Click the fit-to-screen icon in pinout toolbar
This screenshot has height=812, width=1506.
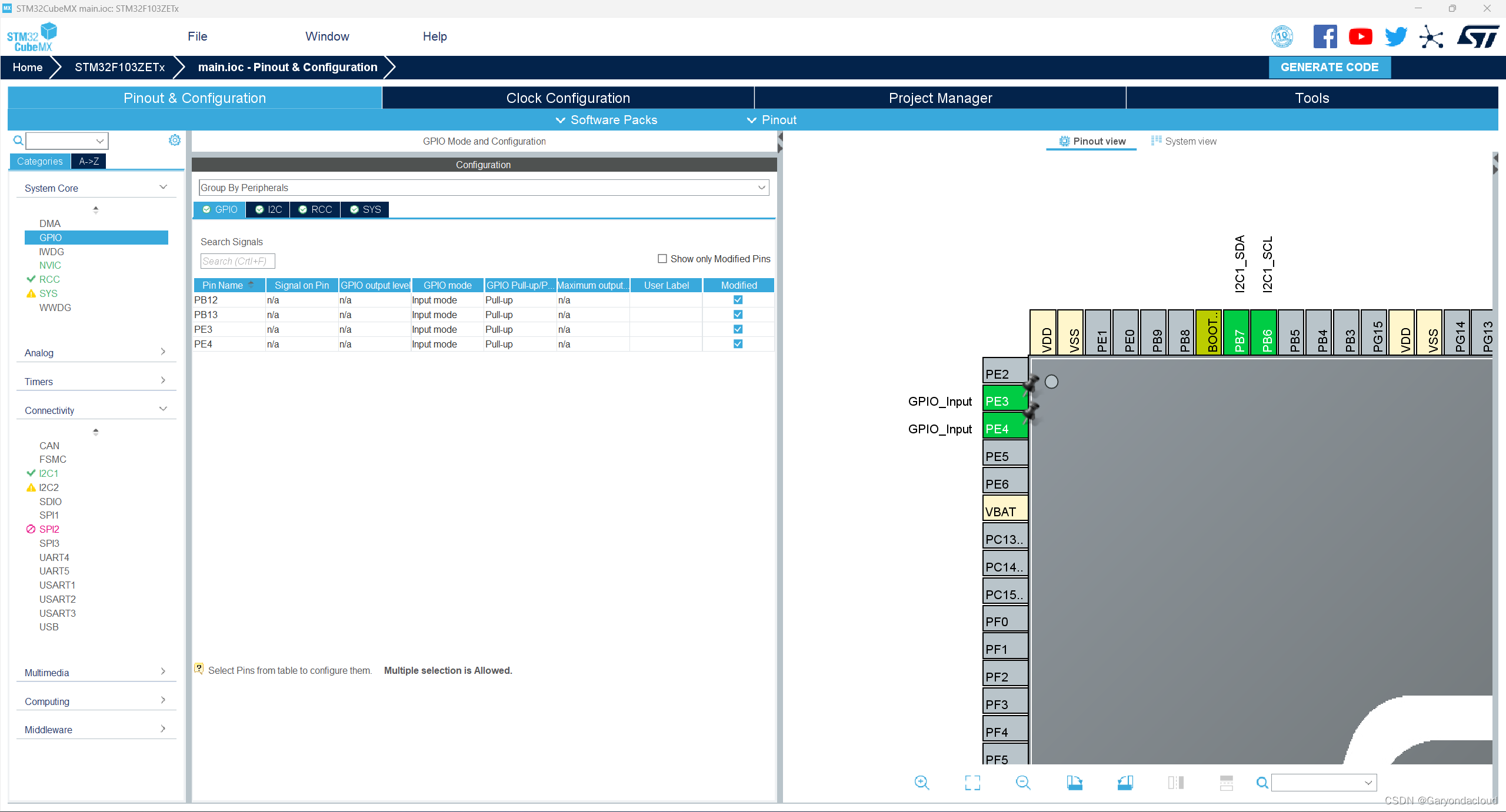click(972, 783)
